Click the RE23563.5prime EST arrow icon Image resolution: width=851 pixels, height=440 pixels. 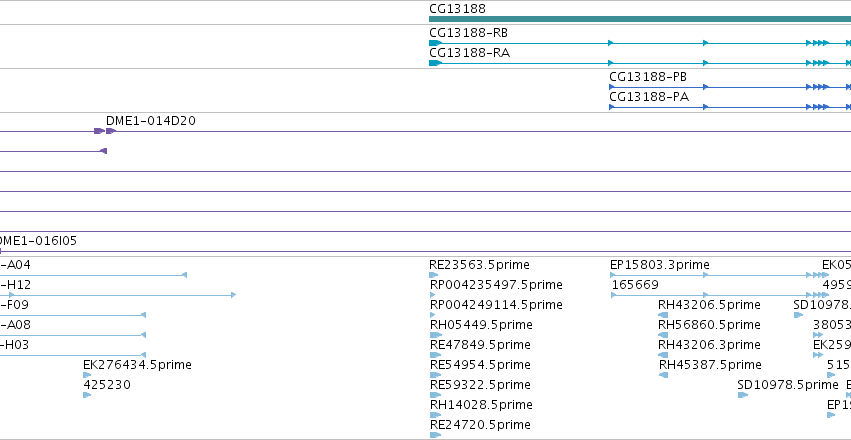433,275
